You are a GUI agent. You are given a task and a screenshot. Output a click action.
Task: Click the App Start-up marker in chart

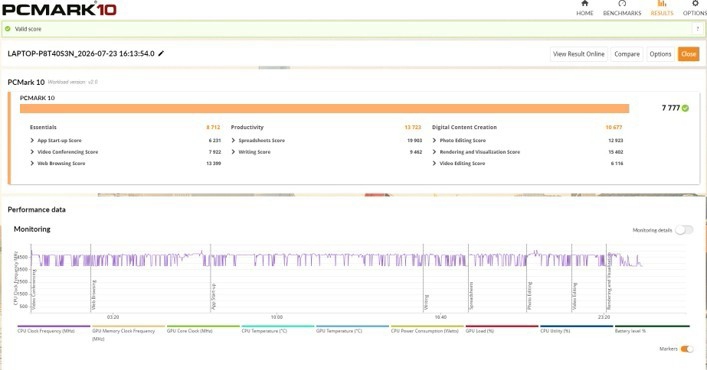coord(214,297)
